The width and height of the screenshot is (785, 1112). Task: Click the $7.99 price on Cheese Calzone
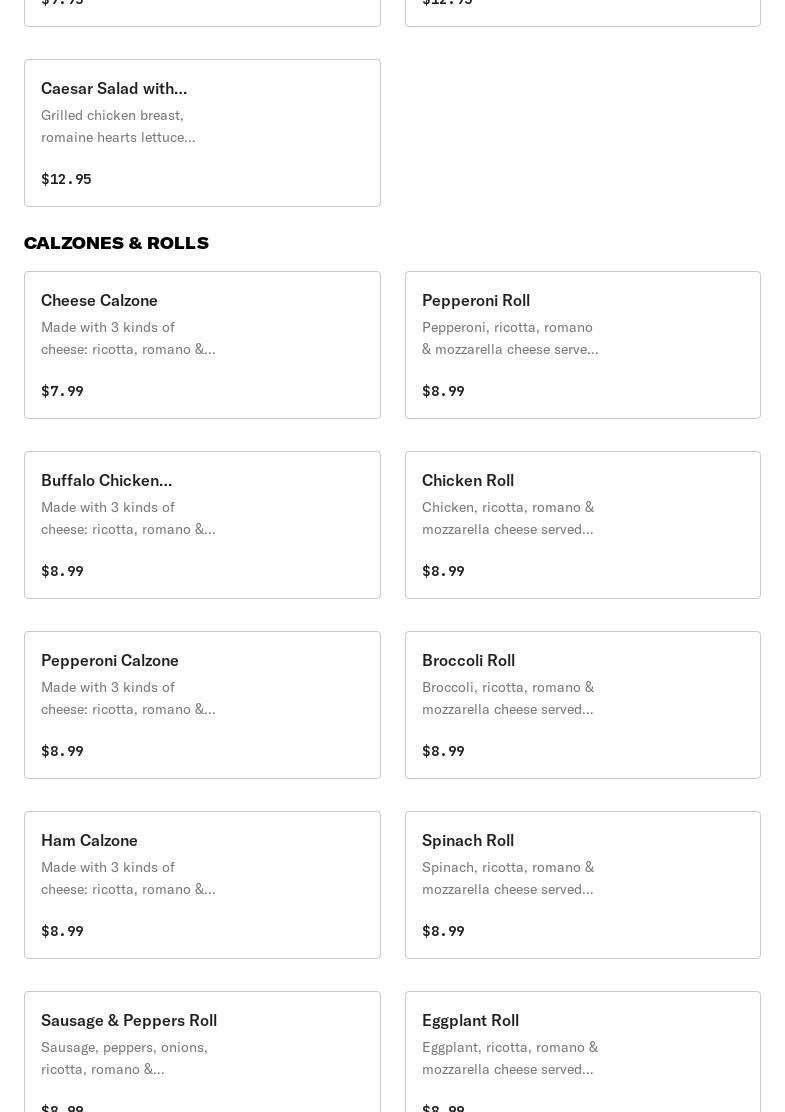[x=62, y=391]
